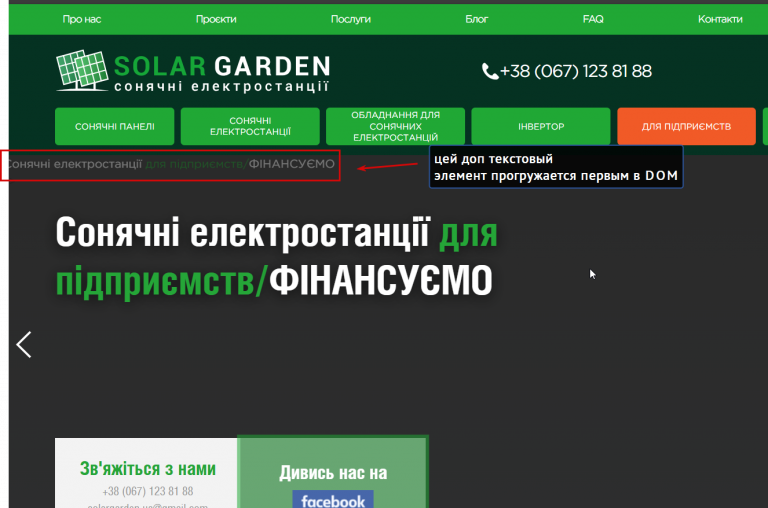Click the SOLAR GARDEN site title
768x508 pixels.
[x=222, y=66]
